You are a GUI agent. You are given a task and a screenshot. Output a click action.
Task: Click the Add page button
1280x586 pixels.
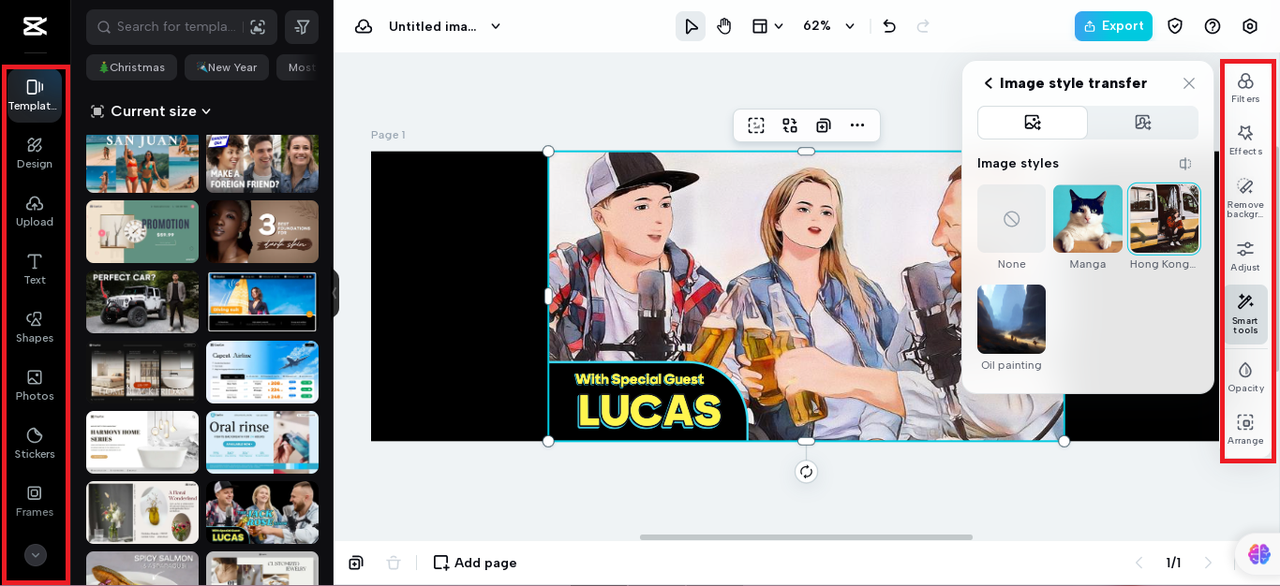[475, 563]
